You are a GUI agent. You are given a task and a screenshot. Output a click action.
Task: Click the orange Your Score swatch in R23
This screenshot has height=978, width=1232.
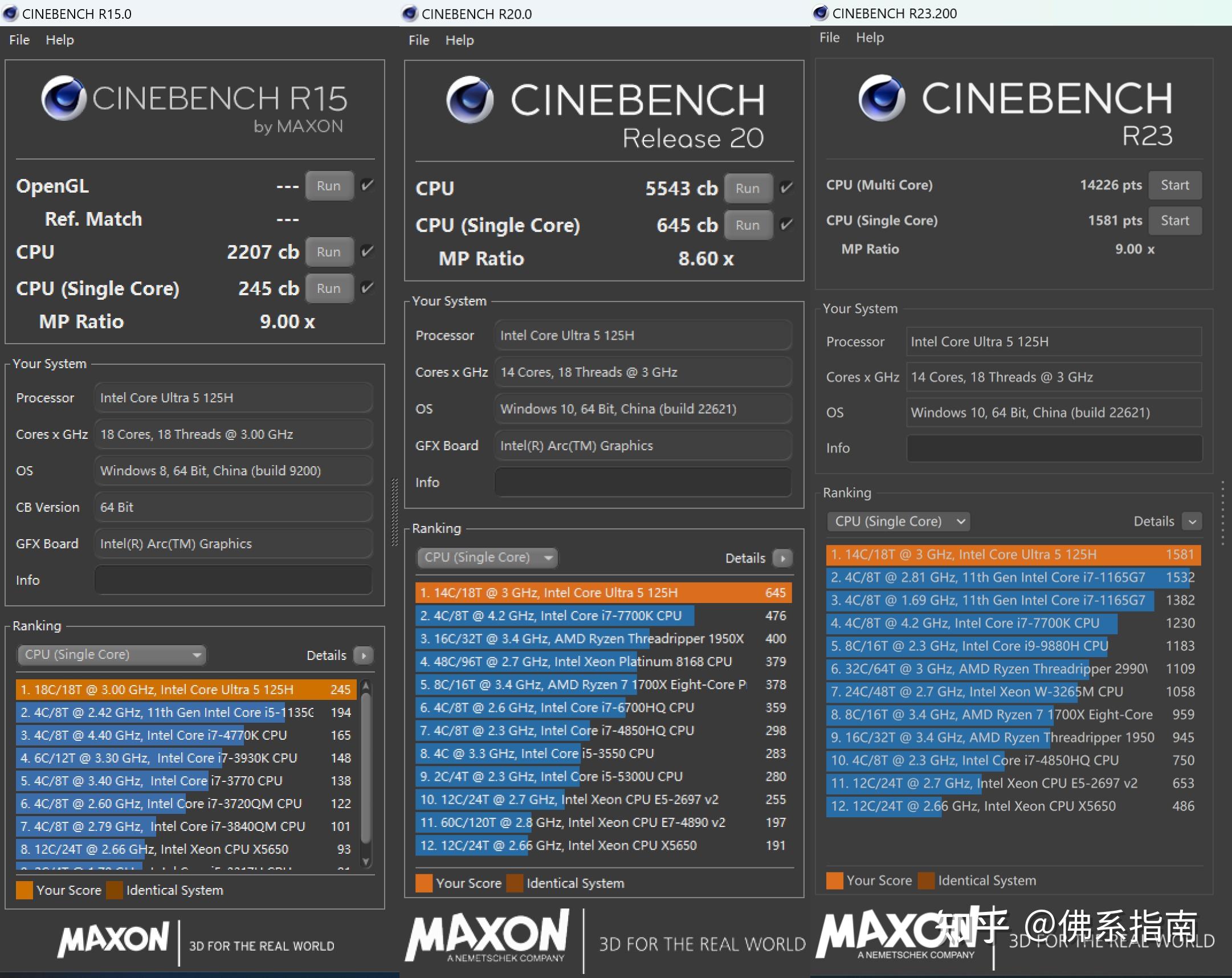coord(835,881)
